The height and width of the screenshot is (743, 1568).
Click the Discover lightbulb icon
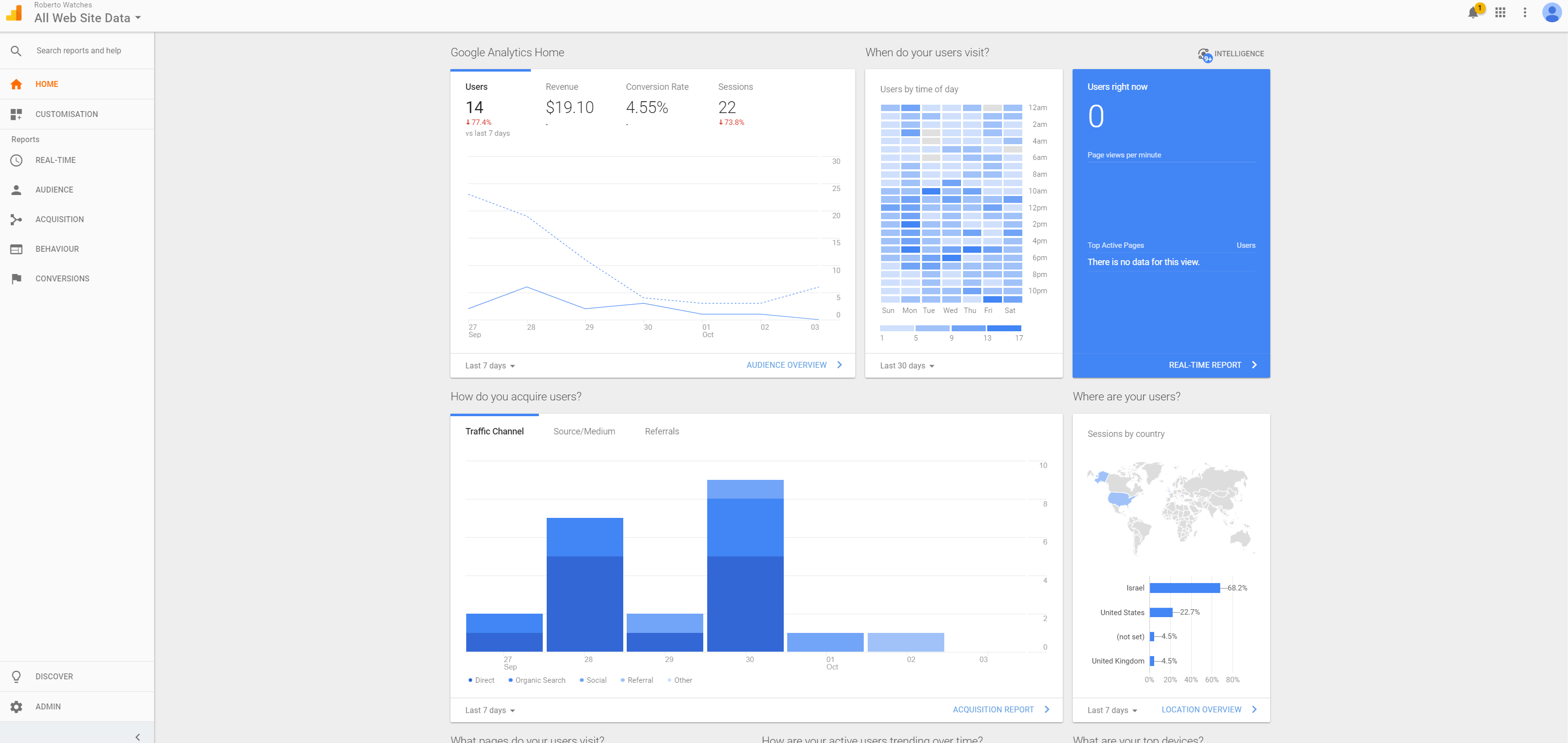click(x=16, y=677)
